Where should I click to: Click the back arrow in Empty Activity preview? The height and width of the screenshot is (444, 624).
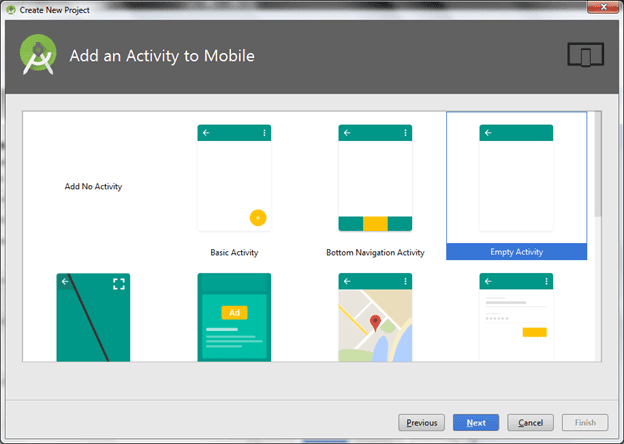click(x=488, y=133)
